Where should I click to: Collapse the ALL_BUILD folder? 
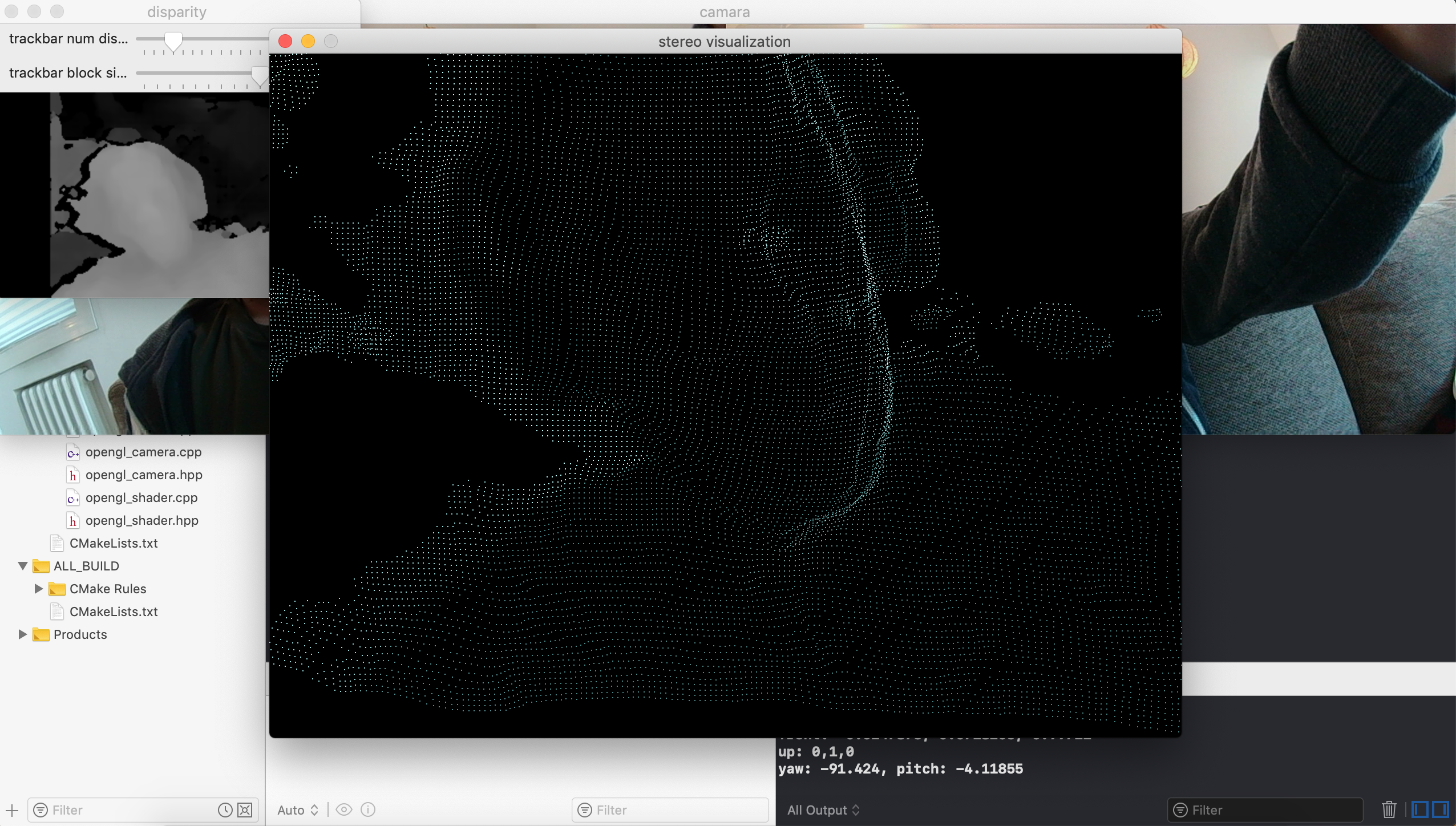pos(23,566)
